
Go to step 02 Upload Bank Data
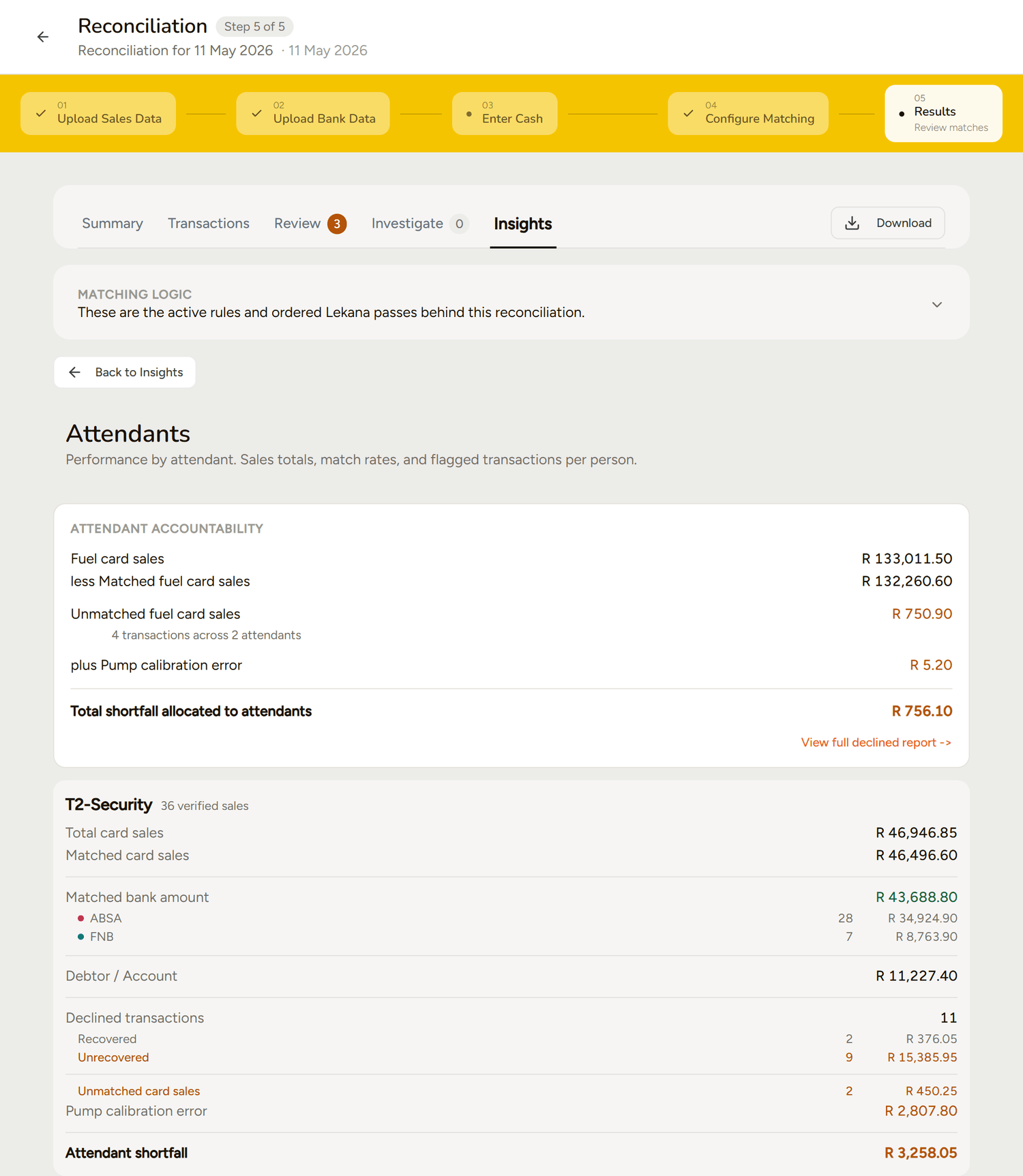click(x=313, y=113)
